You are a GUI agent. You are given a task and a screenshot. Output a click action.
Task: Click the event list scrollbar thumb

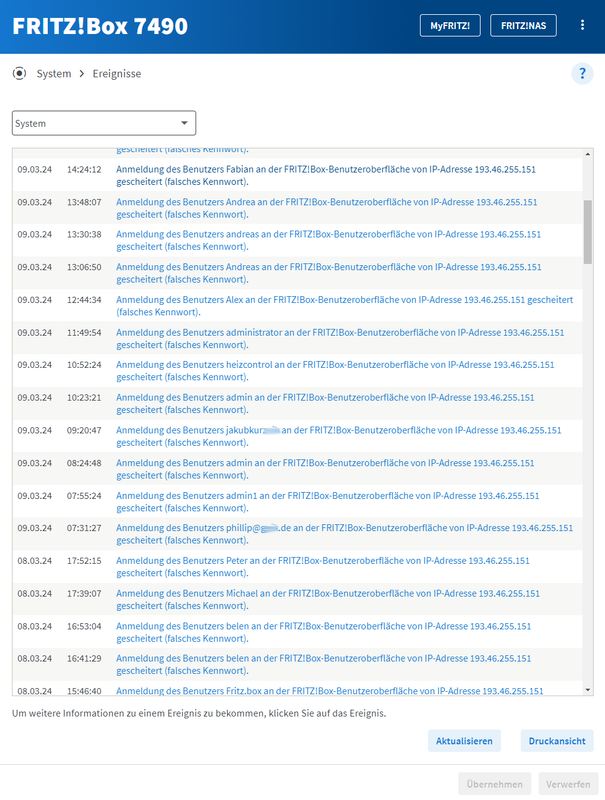pyautogui.click(x=588, y=232)
